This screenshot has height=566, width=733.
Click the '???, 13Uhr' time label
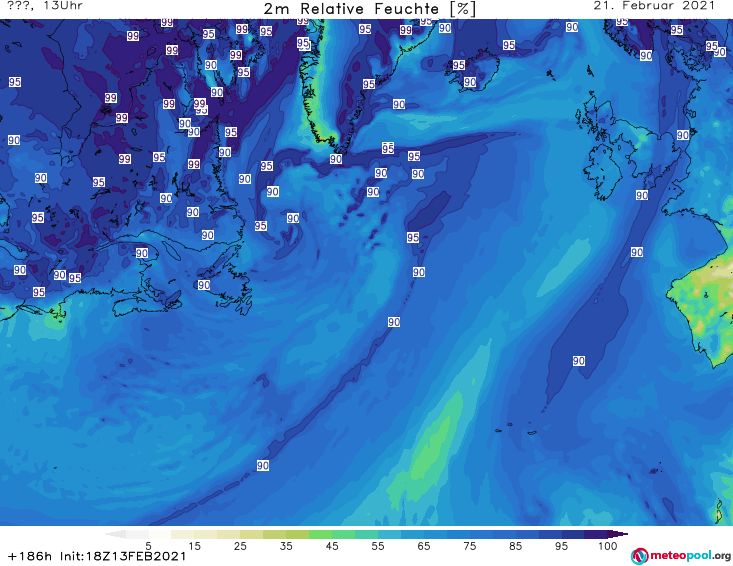(x=45, y=6)
